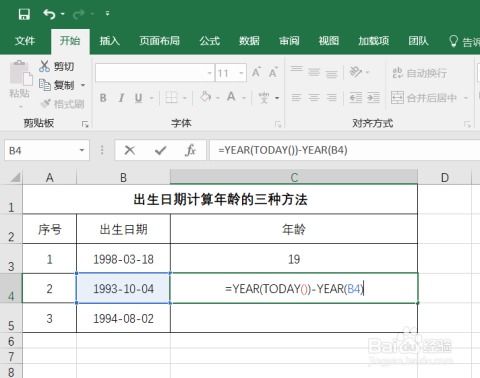Click the Select All corner triangle
The height and width of the screenshot is (378, 480).
[x=15, y=177]
